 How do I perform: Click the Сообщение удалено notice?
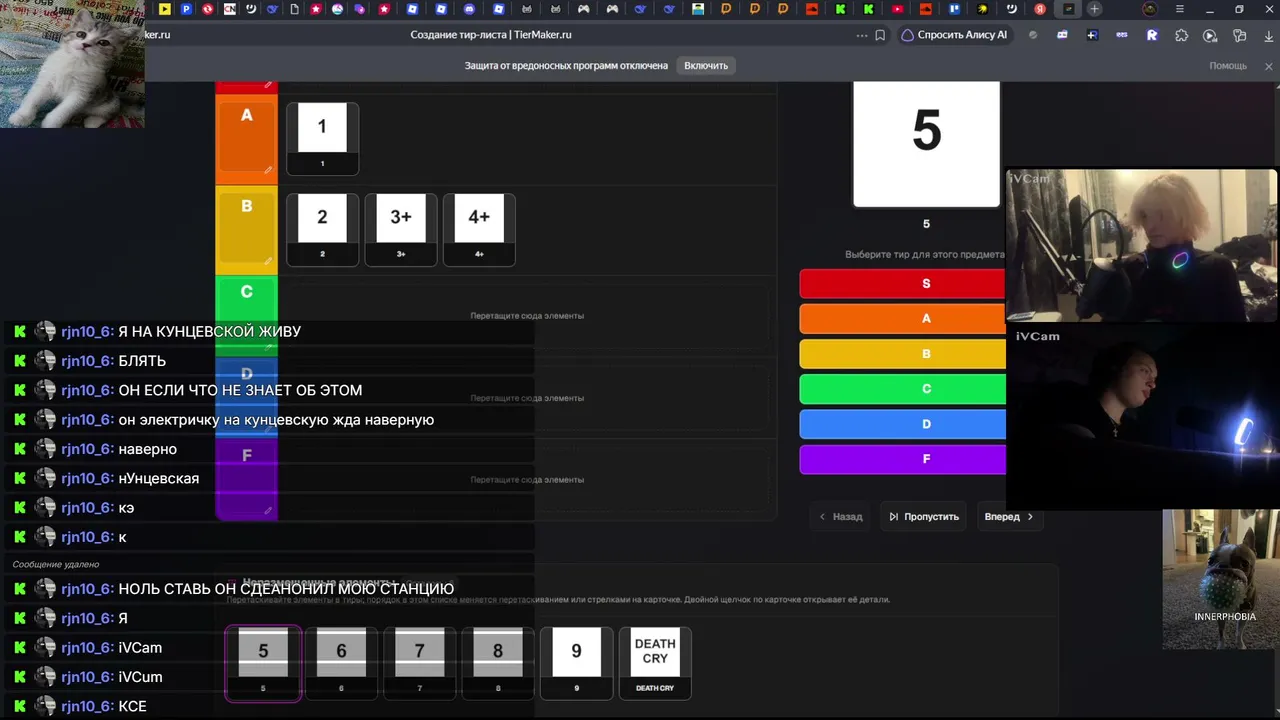(x=56, y=564)
